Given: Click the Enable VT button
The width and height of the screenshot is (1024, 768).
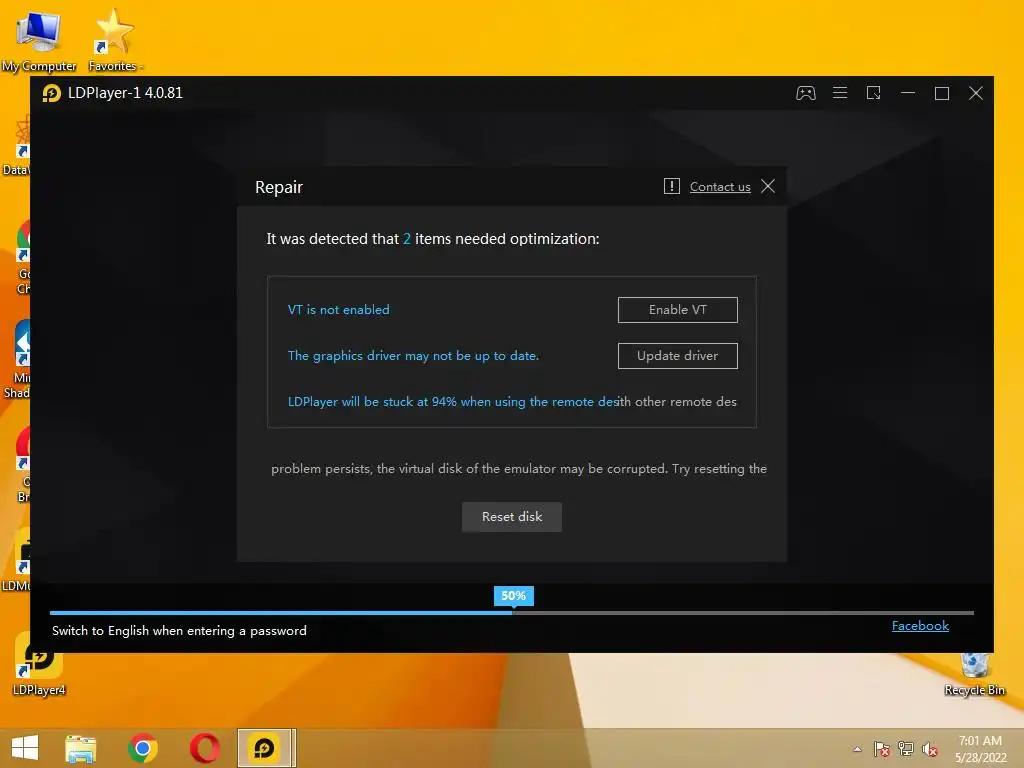Looking at the screenshot, I should [x=677, y=310].
